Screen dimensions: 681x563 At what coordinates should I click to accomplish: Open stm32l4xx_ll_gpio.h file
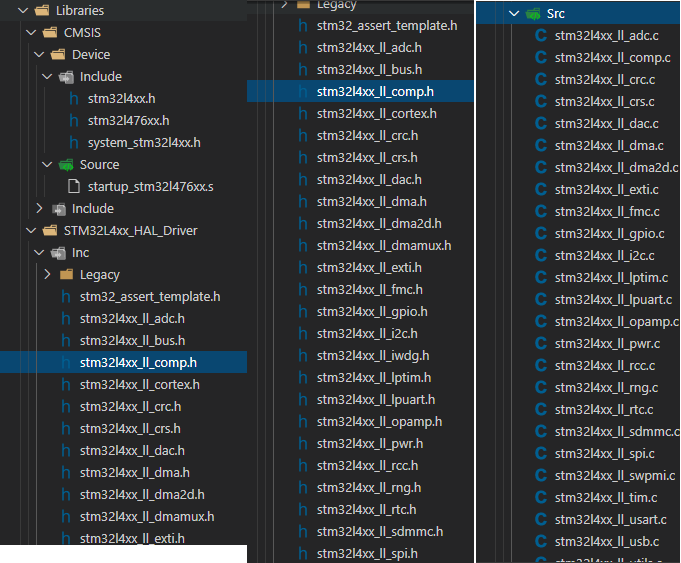pos(372,312)
